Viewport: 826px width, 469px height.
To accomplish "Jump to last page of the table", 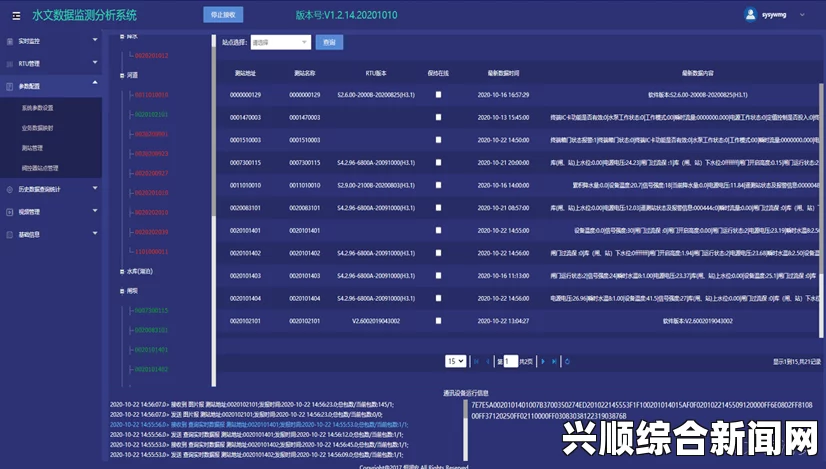I will (x=554, y=361).
